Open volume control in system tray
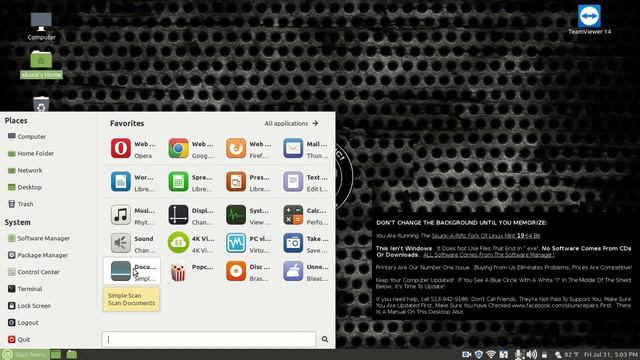 tap(532, 355)
